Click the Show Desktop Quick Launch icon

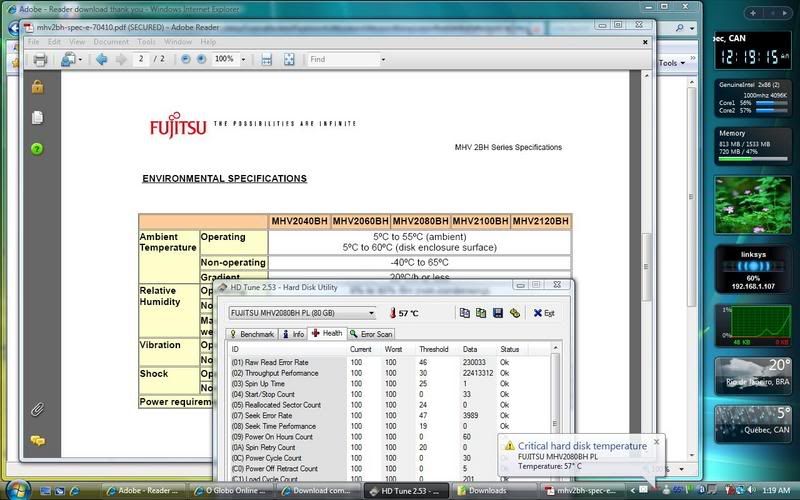(x=45, y=491)
